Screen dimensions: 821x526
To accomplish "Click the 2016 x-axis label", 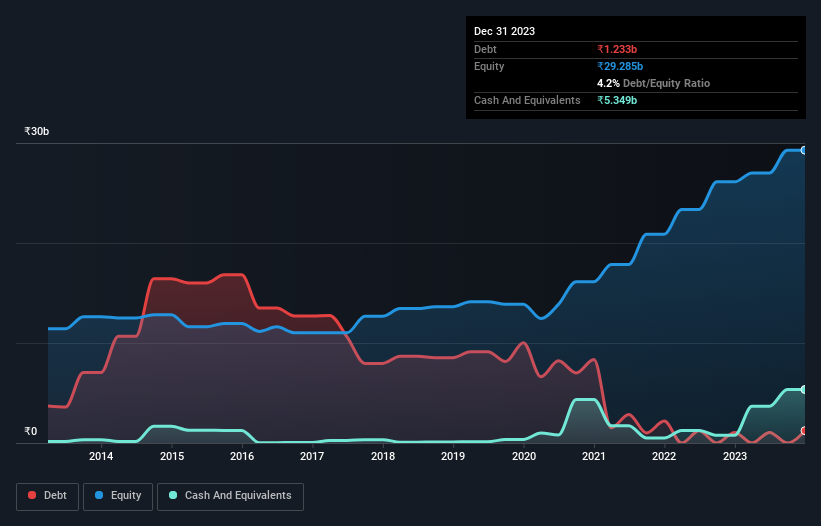I will pyautogui.click(x=242, y=456).
